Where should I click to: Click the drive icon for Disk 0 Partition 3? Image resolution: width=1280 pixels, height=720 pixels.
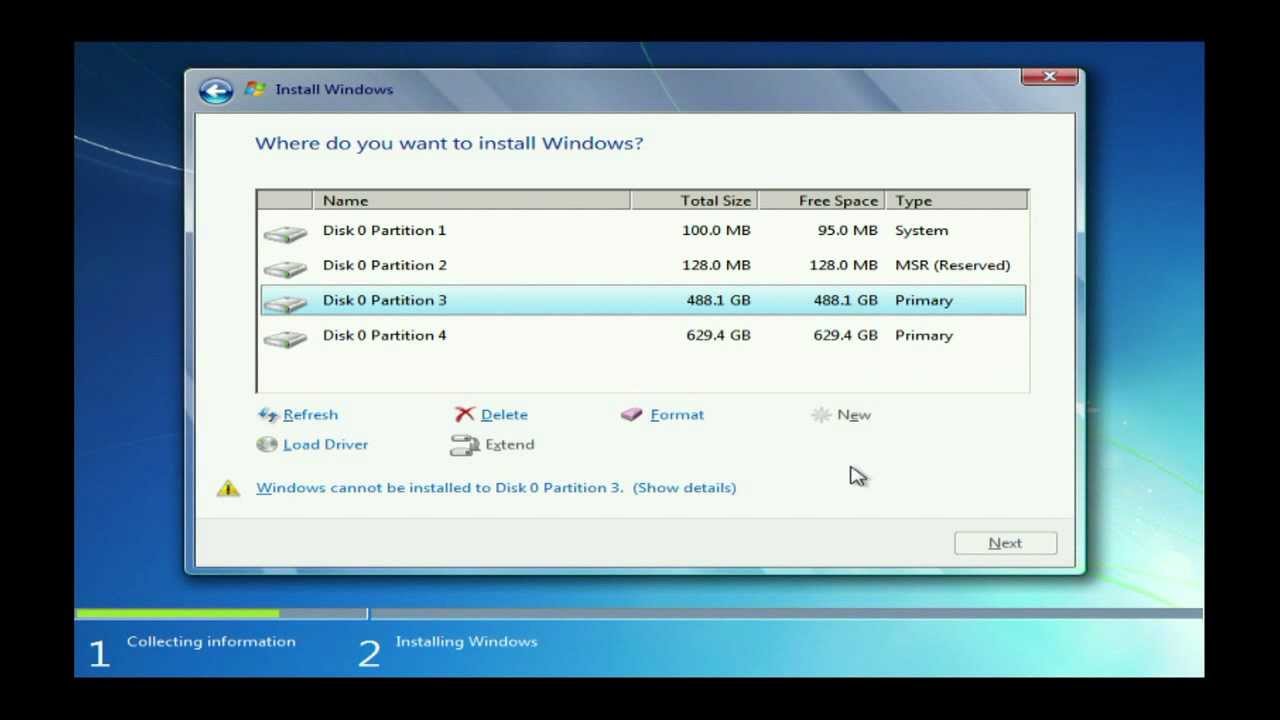(x=285, y=304)
